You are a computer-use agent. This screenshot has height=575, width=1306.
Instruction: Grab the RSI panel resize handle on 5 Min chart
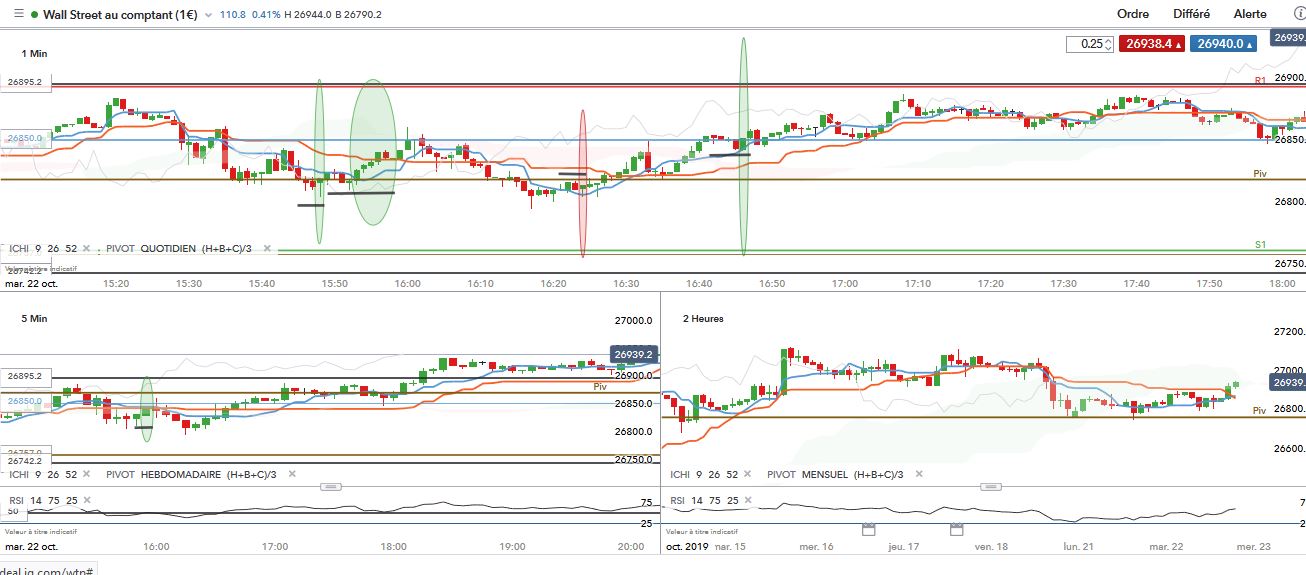pos(330,487)
